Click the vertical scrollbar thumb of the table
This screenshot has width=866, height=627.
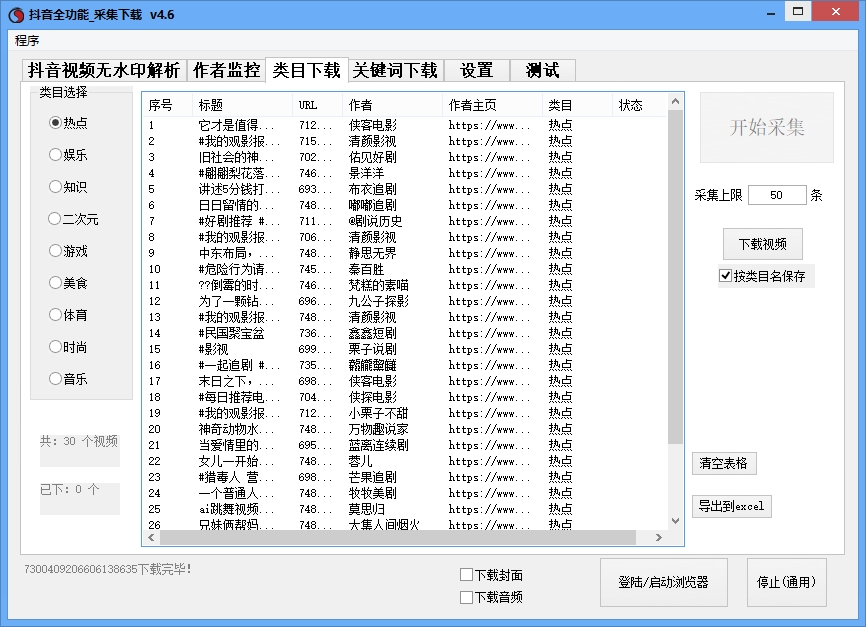coord(675,276)
